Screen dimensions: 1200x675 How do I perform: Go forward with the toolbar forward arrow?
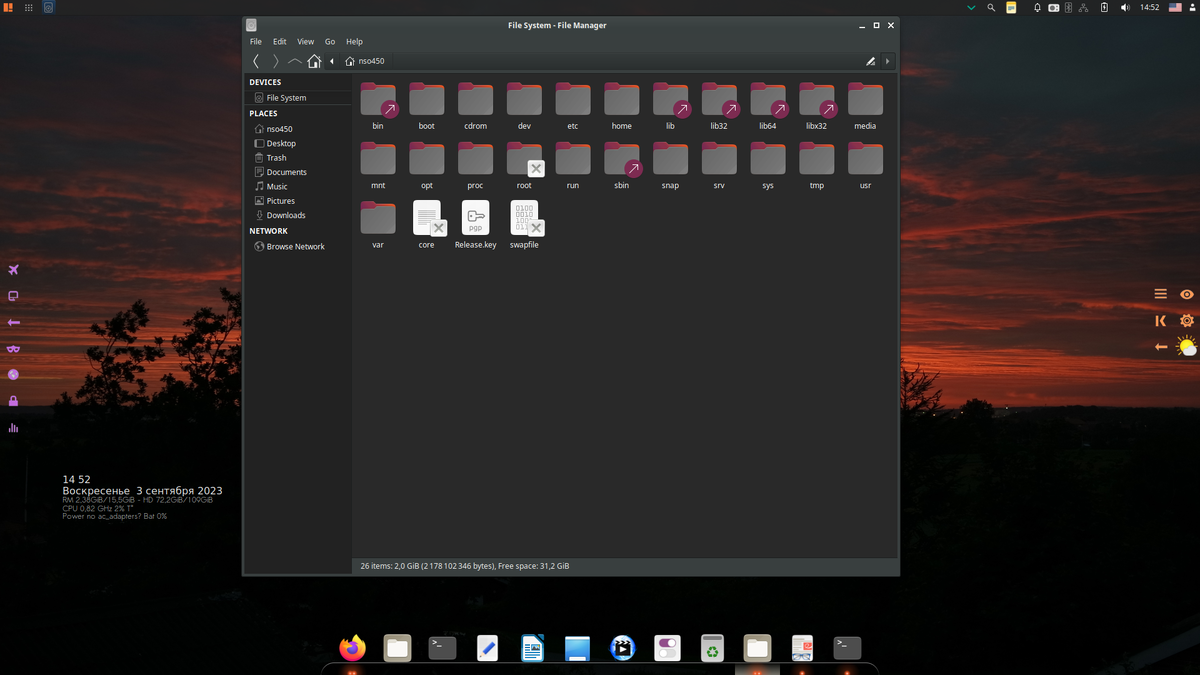pyautogui.click(x=276, y=61)
